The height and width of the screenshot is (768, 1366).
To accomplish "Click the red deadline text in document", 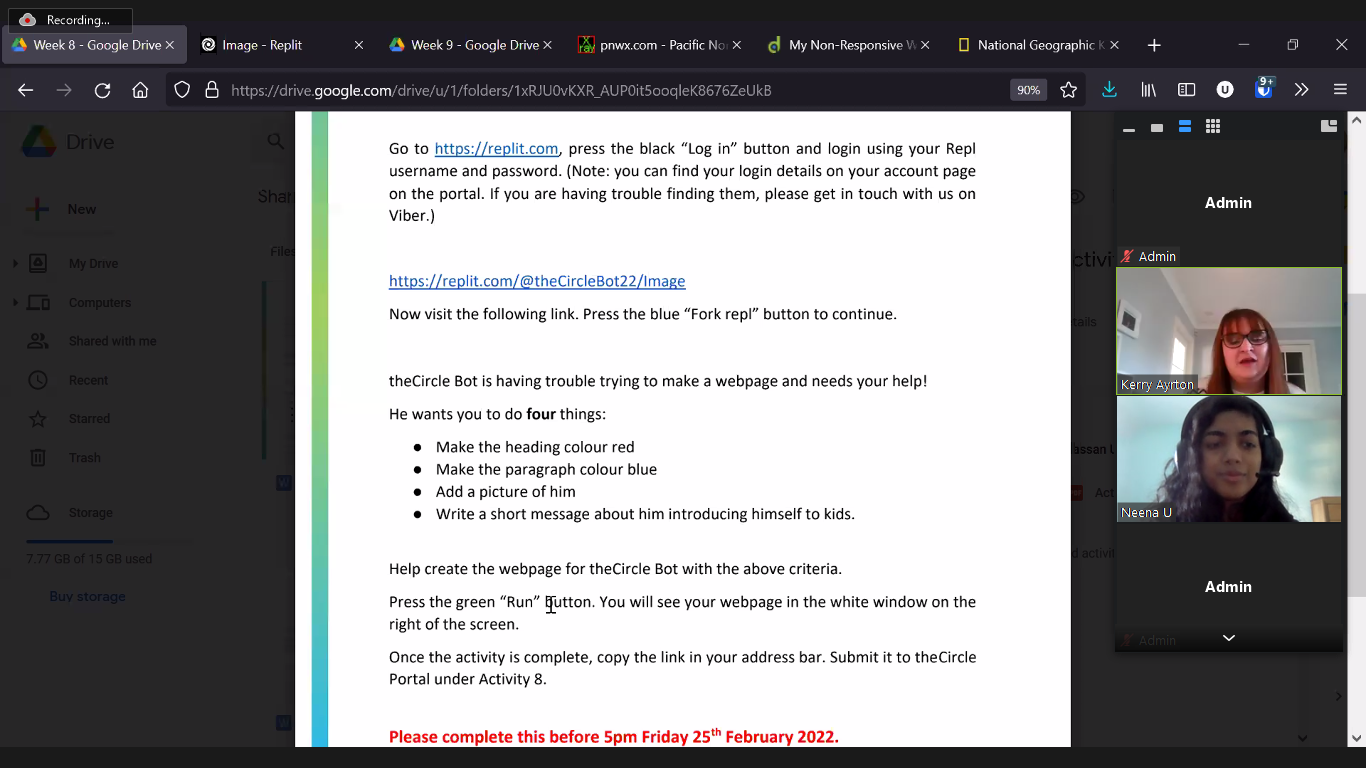I will click(613, 736).
